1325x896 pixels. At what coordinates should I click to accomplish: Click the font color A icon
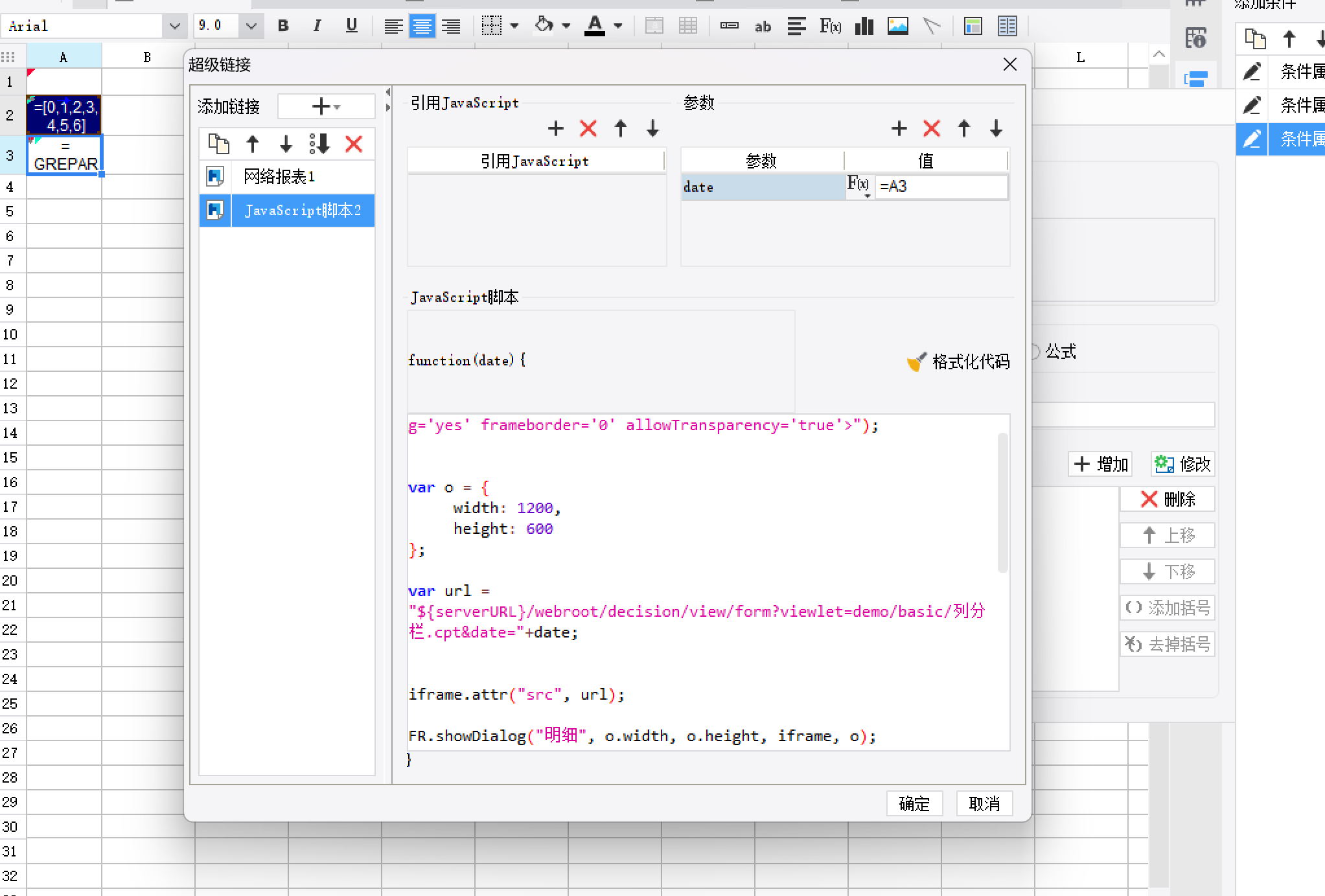(x=594, y=26)
